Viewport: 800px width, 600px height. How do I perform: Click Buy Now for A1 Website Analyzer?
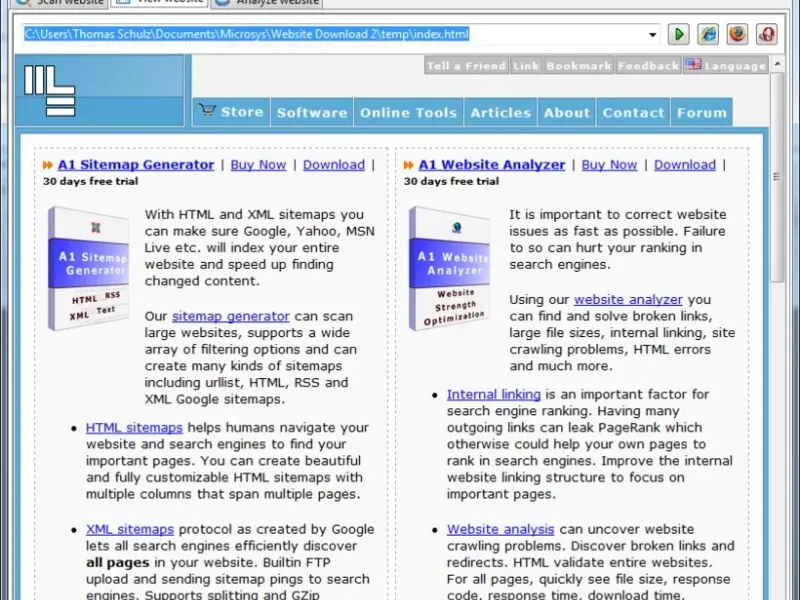(x=609, y=165)
